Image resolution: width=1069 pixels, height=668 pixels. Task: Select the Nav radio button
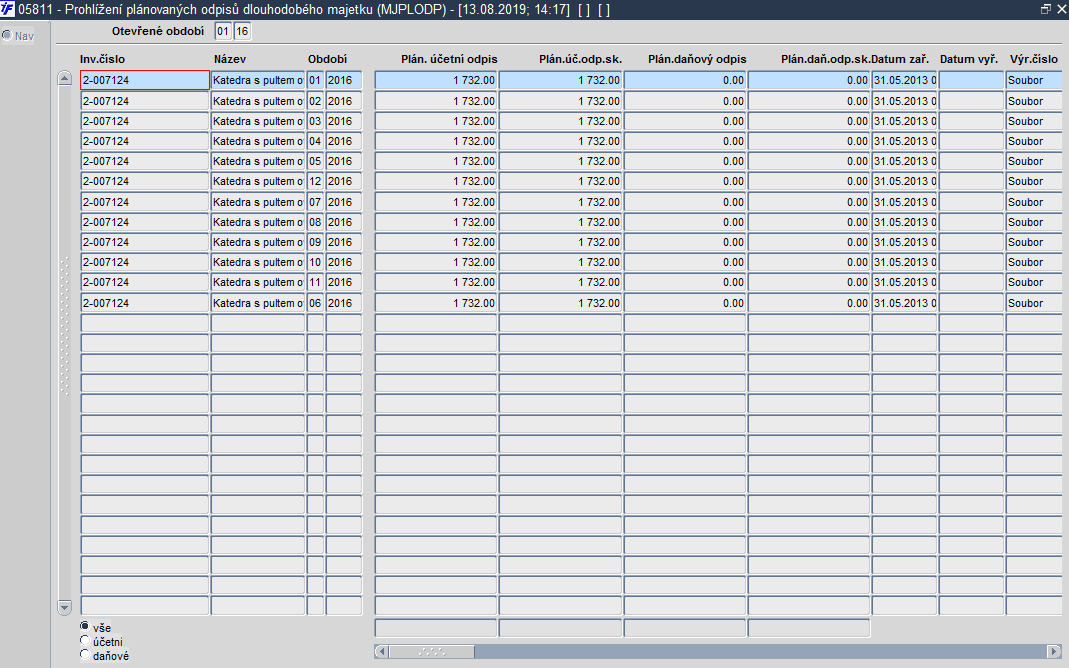[7, 35]
